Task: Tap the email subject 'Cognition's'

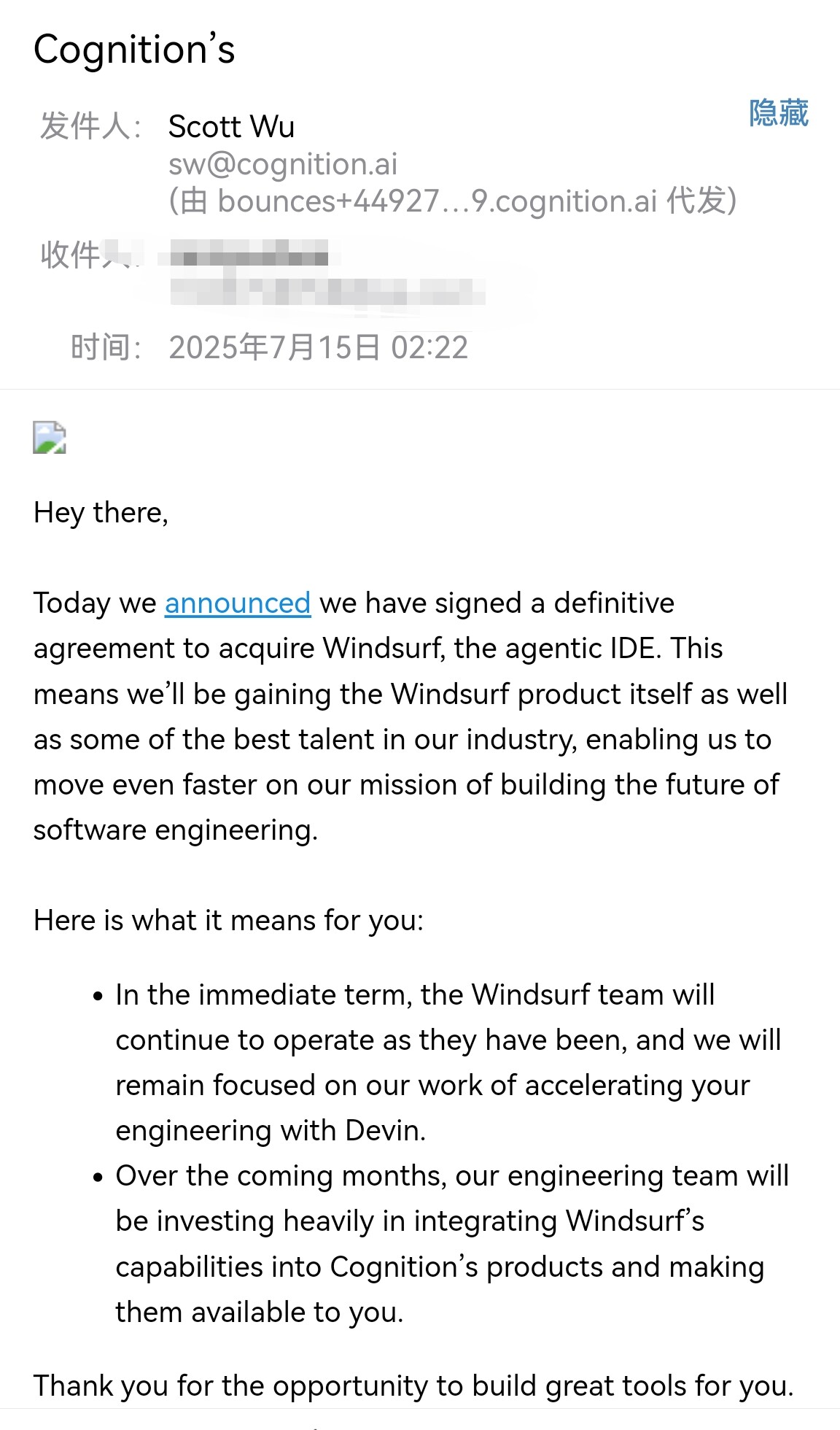Action: click(x=135, y=50)
